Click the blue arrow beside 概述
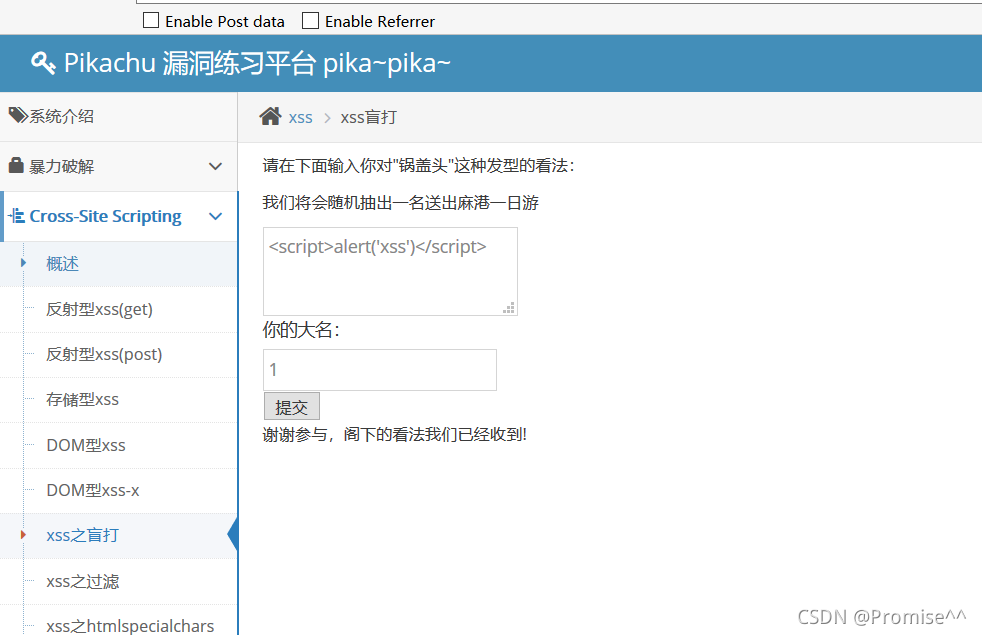This screenshot has height=635, width=982. [x=23, y=263]
